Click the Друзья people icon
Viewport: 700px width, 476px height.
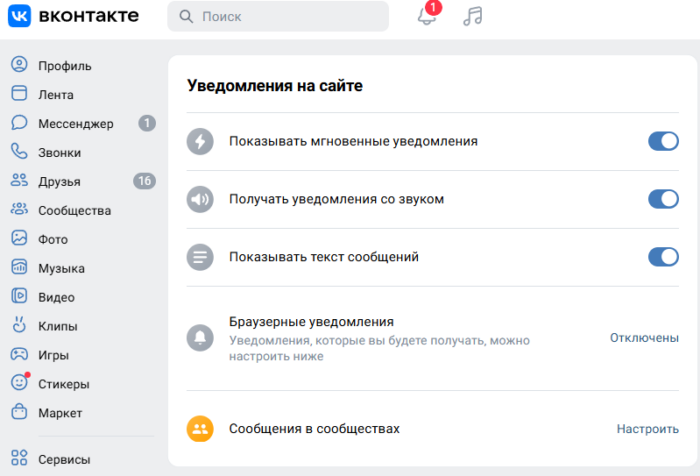pyautogui.click(x=19, y=180)
